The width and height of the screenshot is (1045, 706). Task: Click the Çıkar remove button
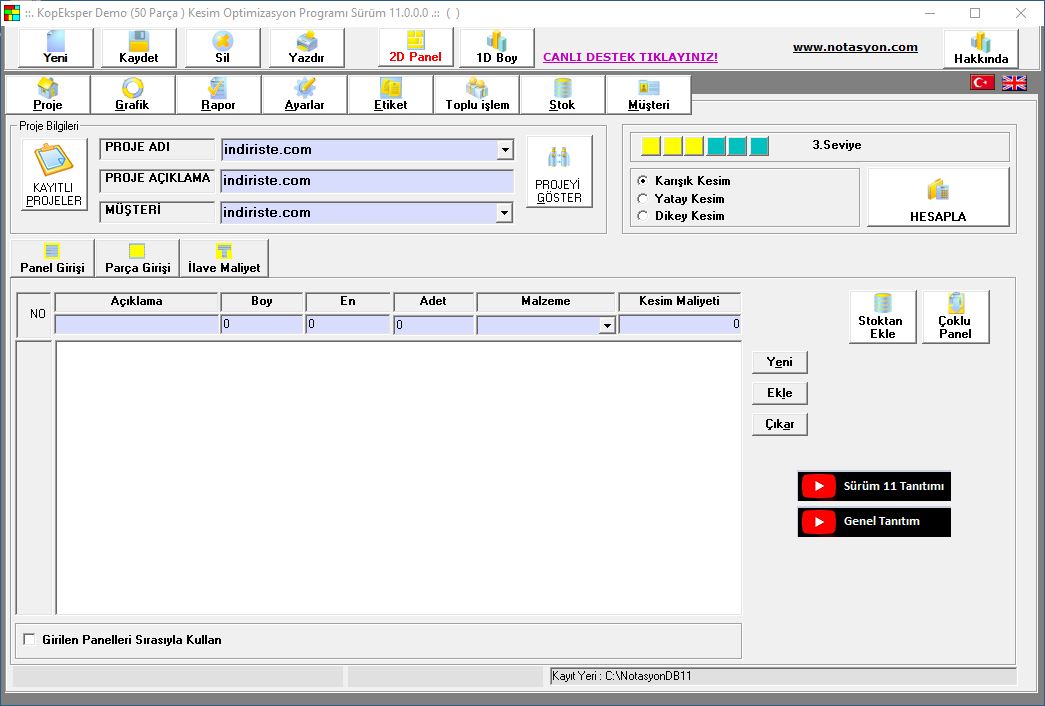tap(780, 424)
